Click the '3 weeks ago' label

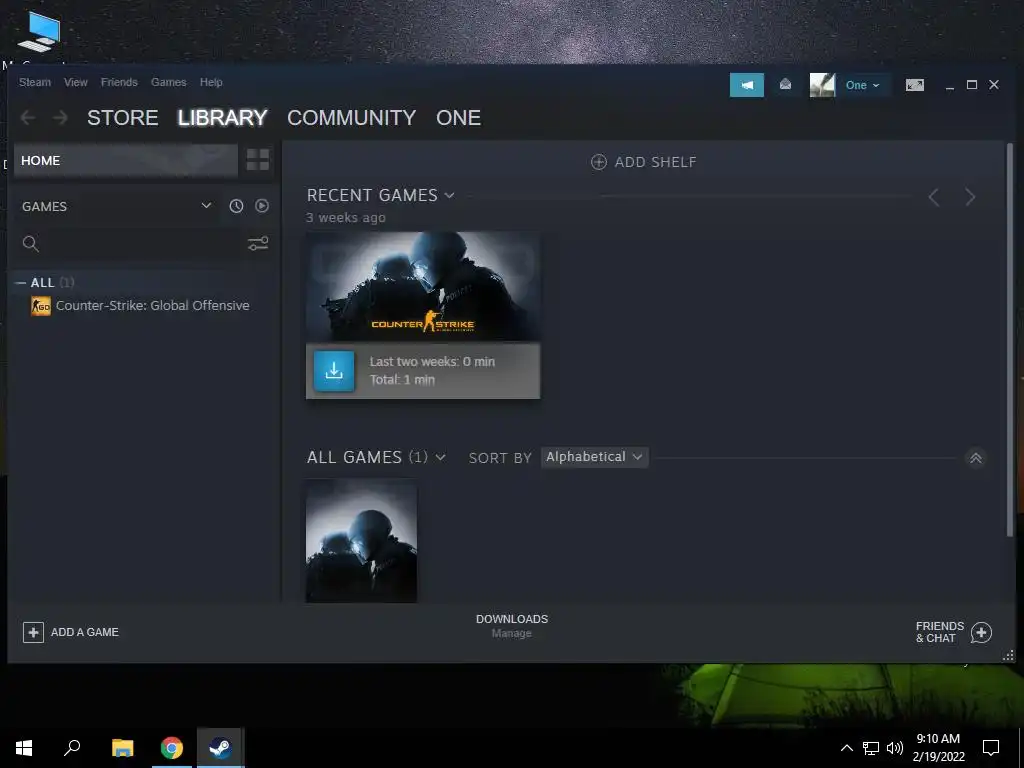click(346, 217)
